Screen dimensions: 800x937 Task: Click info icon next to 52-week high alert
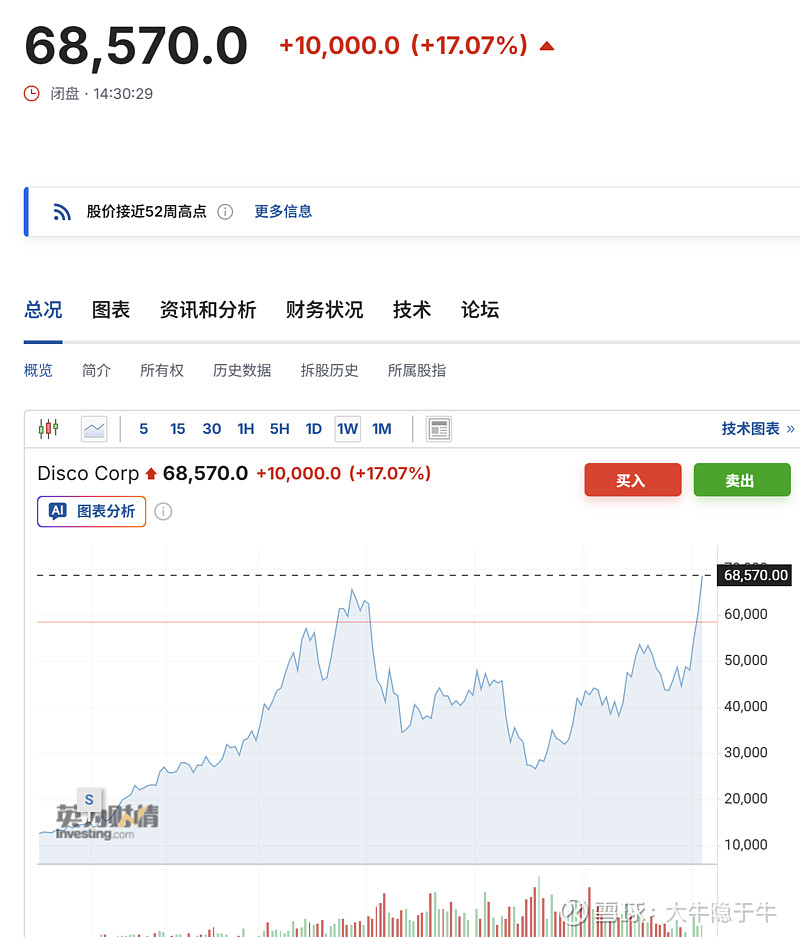[x=225, y=212]
